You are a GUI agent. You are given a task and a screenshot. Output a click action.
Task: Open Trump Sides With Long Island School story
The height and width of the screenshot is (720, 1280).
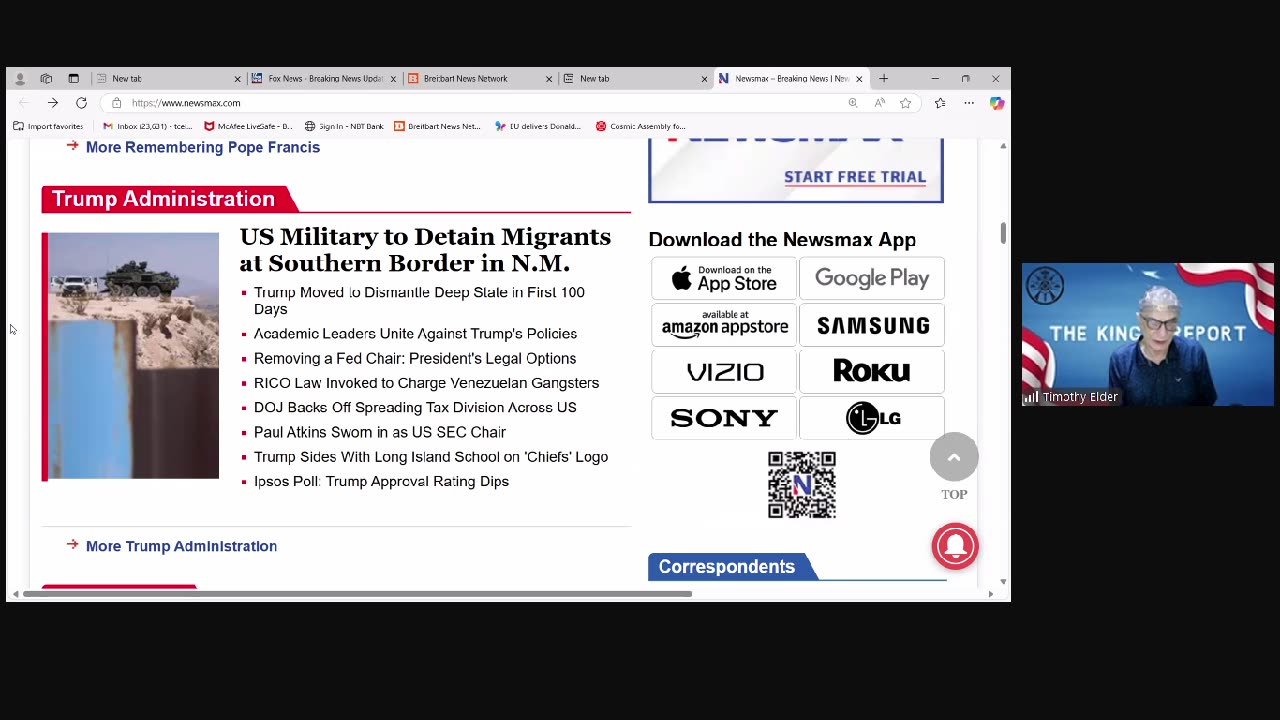(x=431, y=456)
